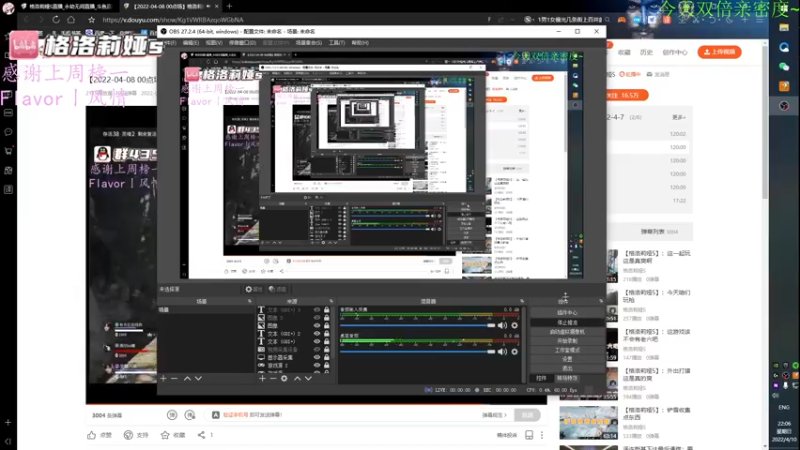Screen dimensions: 800x450
Task: Toggle lock on 图像 source
Action: [327, 326]
